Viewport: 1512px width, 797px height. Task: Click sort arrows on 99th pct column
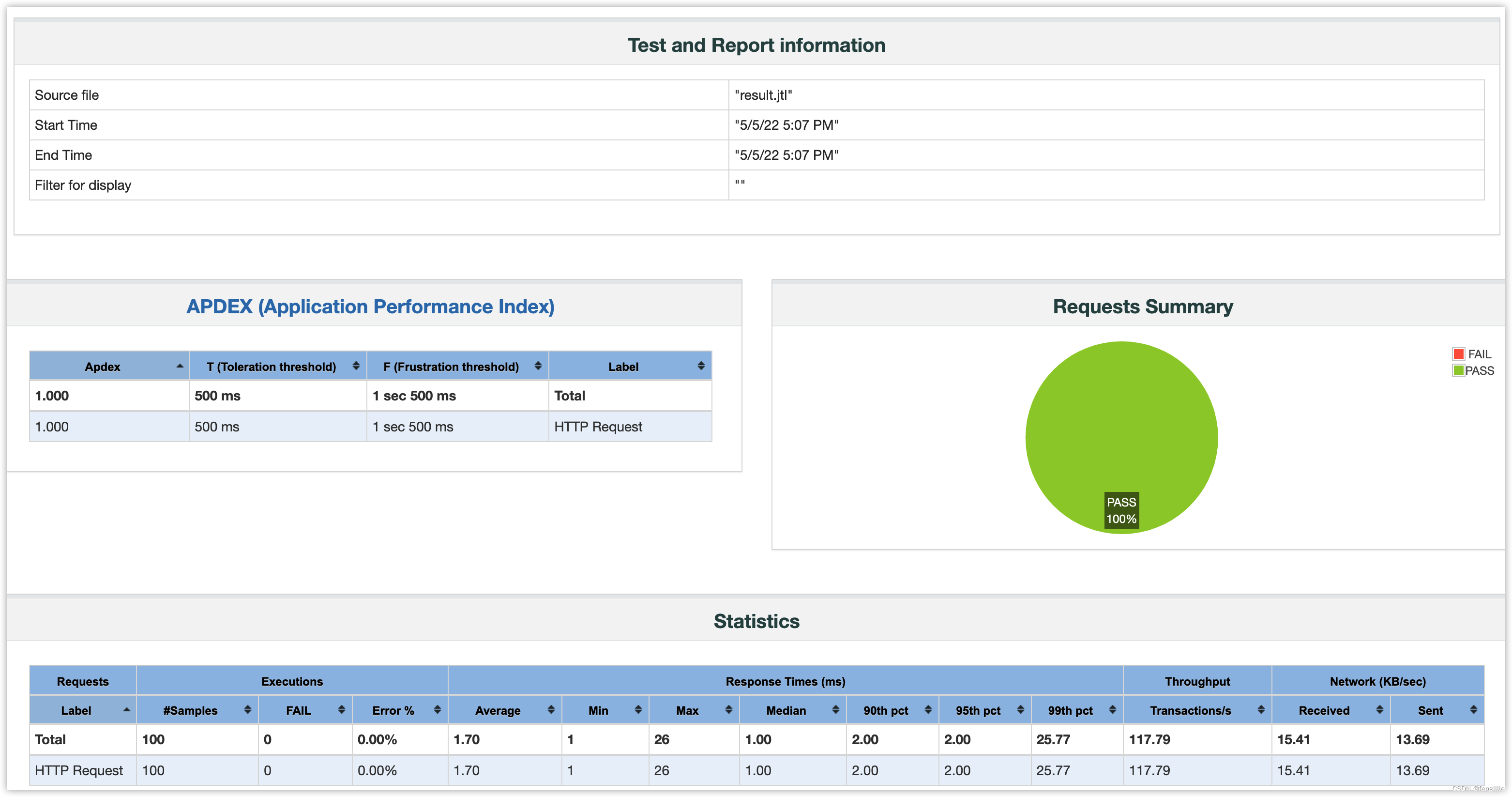[x=1112, y=709]
